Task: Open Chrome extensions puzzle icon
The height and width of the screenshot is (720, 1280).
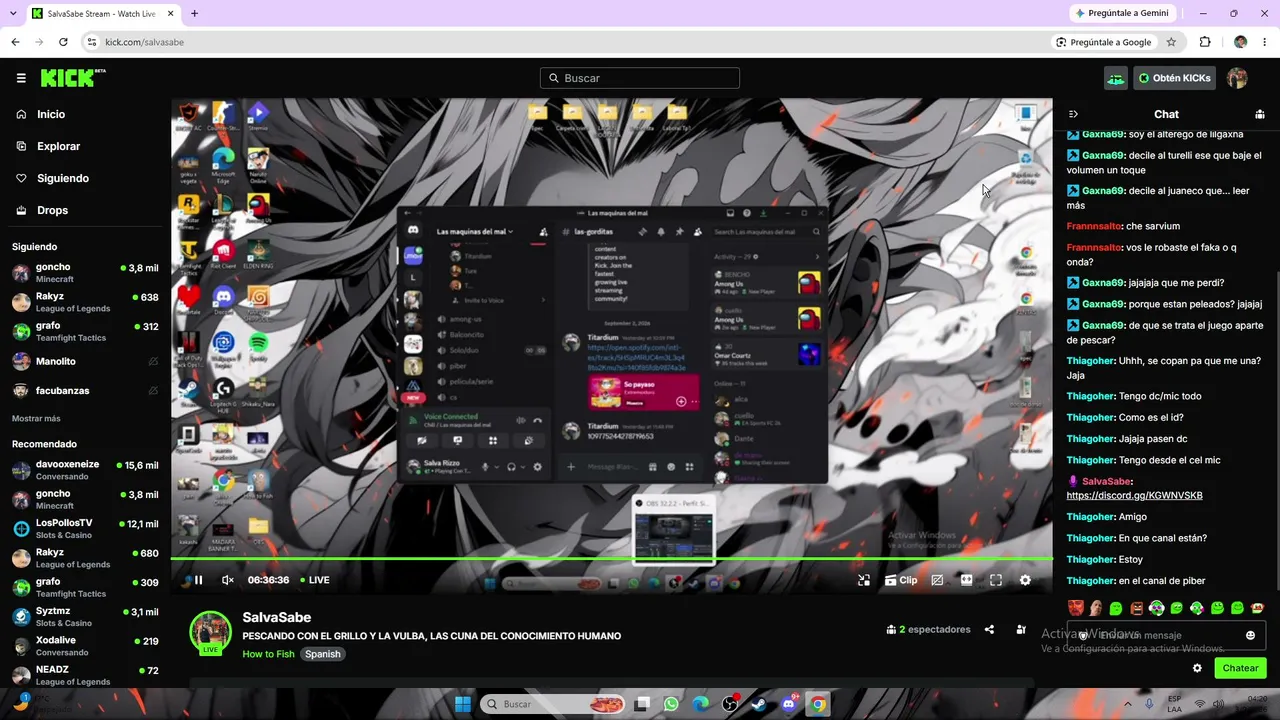Action: click(x=1205, y=42)
